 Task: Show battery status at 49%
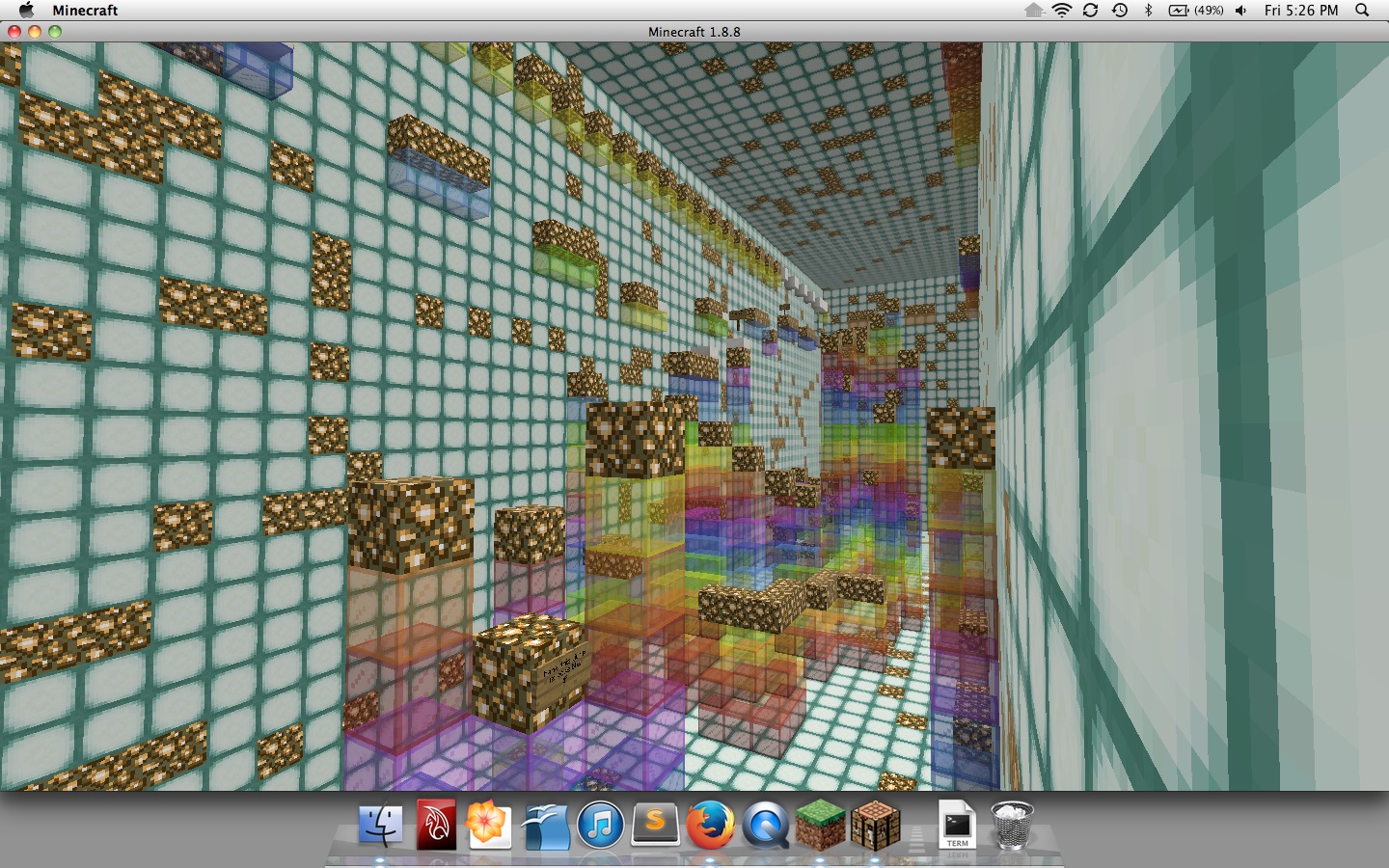coord(1196,10)
